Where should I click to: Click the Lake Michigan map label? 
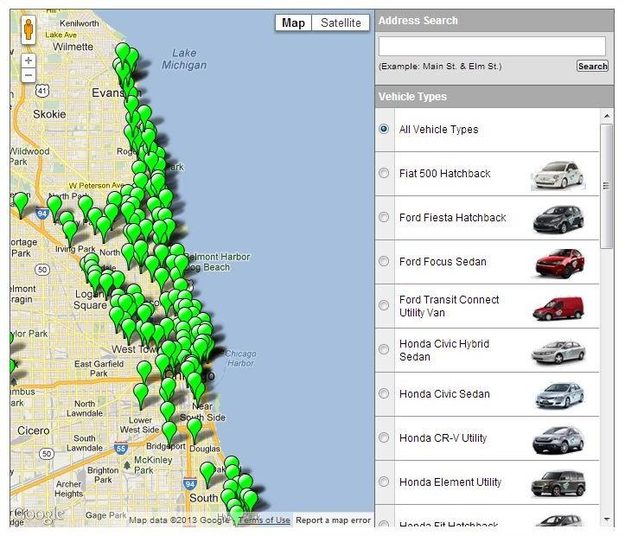184,59
